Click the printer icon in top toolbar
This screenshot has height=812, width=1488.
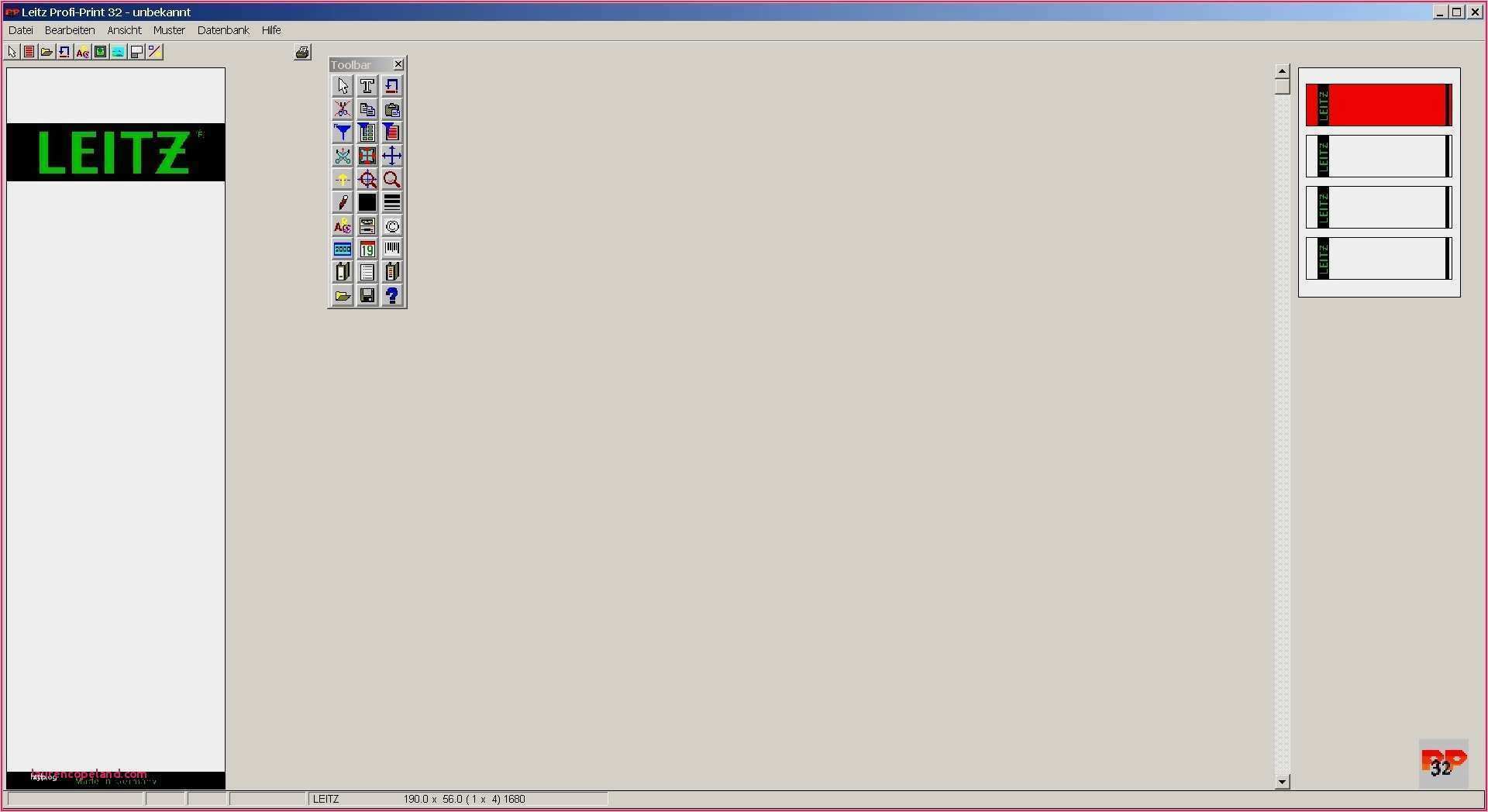click(x=303, y=52)
